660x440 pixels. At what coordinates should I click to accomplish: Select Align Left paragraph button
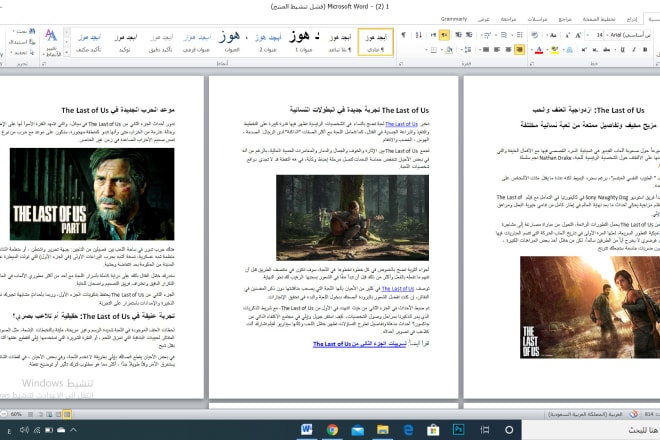[x=496, y=50]
